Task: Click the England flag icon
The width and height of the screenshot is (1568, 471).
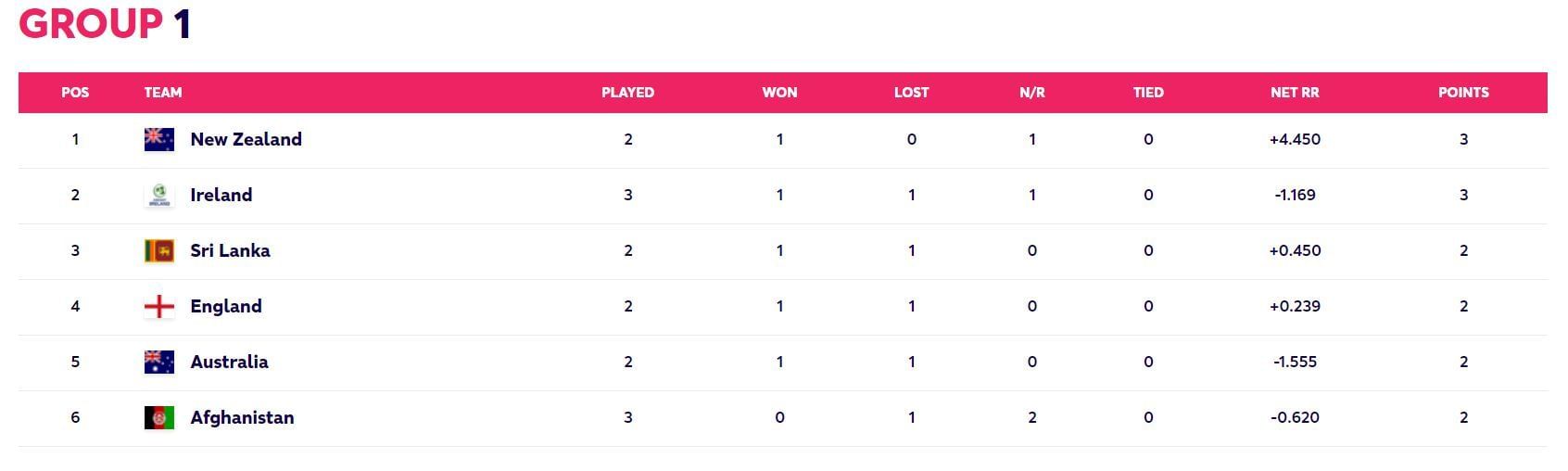Action: [159, 306]
